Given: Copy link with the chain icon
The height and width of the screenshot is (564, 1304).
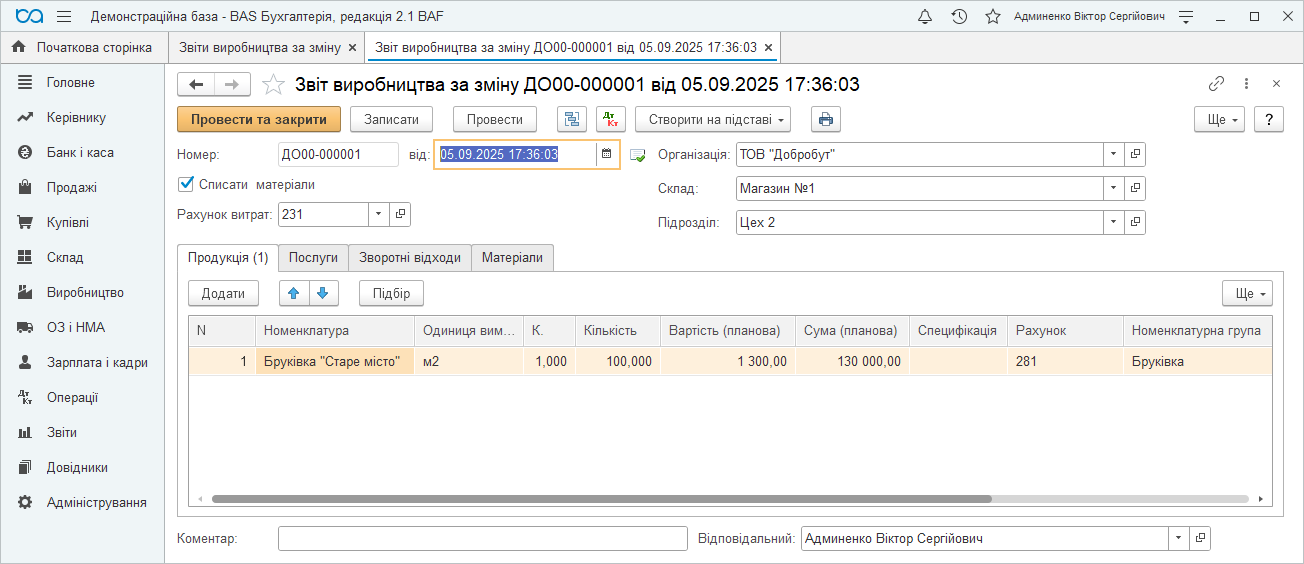Looking at the screenshot, I should coord(1217,84).
